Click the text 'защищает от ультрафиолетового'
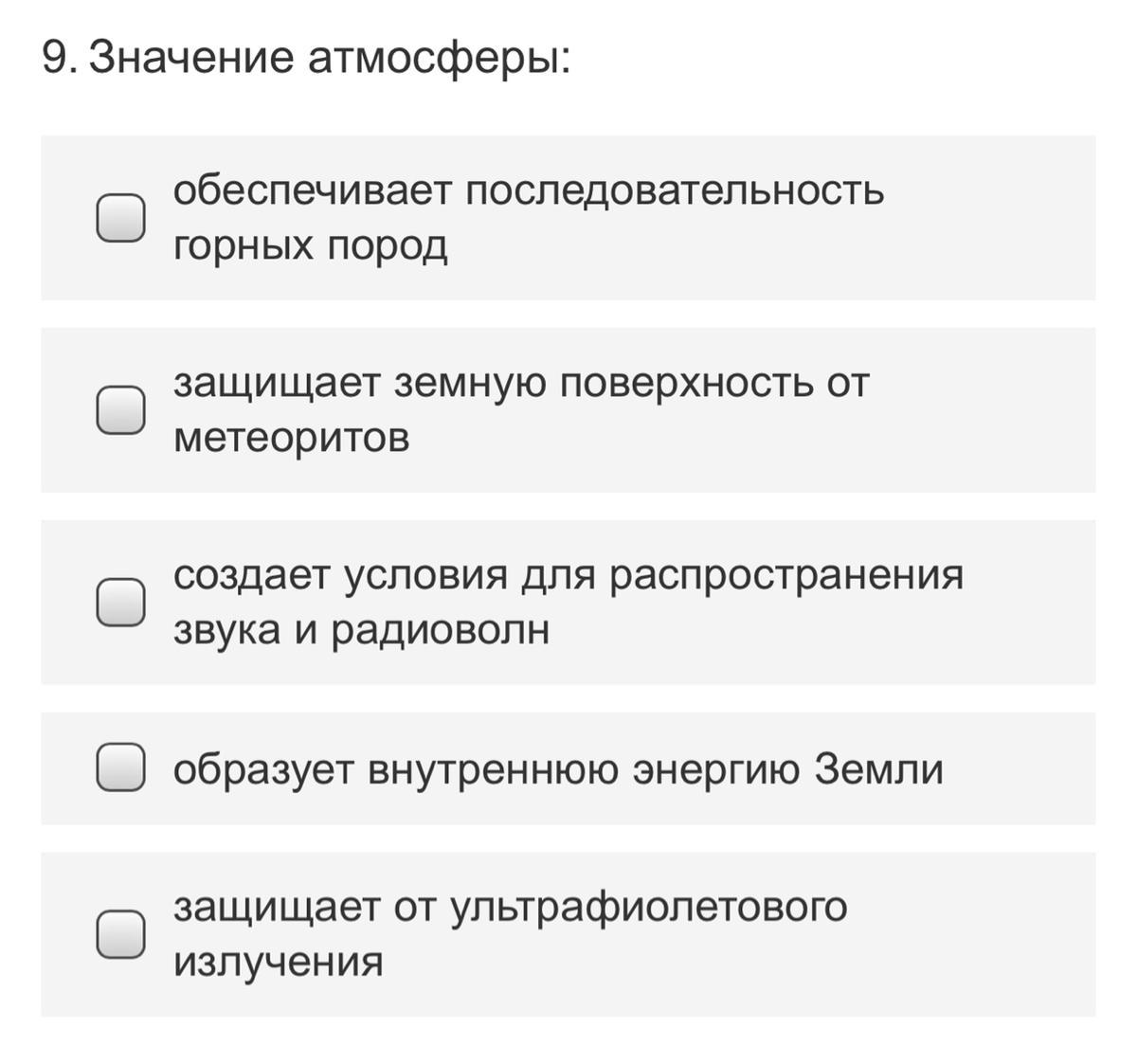 [510, 907]
